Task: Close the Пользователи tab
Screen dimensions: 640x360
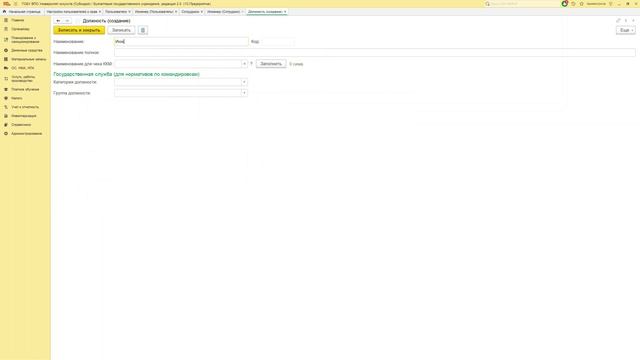Action: (x=129, y=12)
